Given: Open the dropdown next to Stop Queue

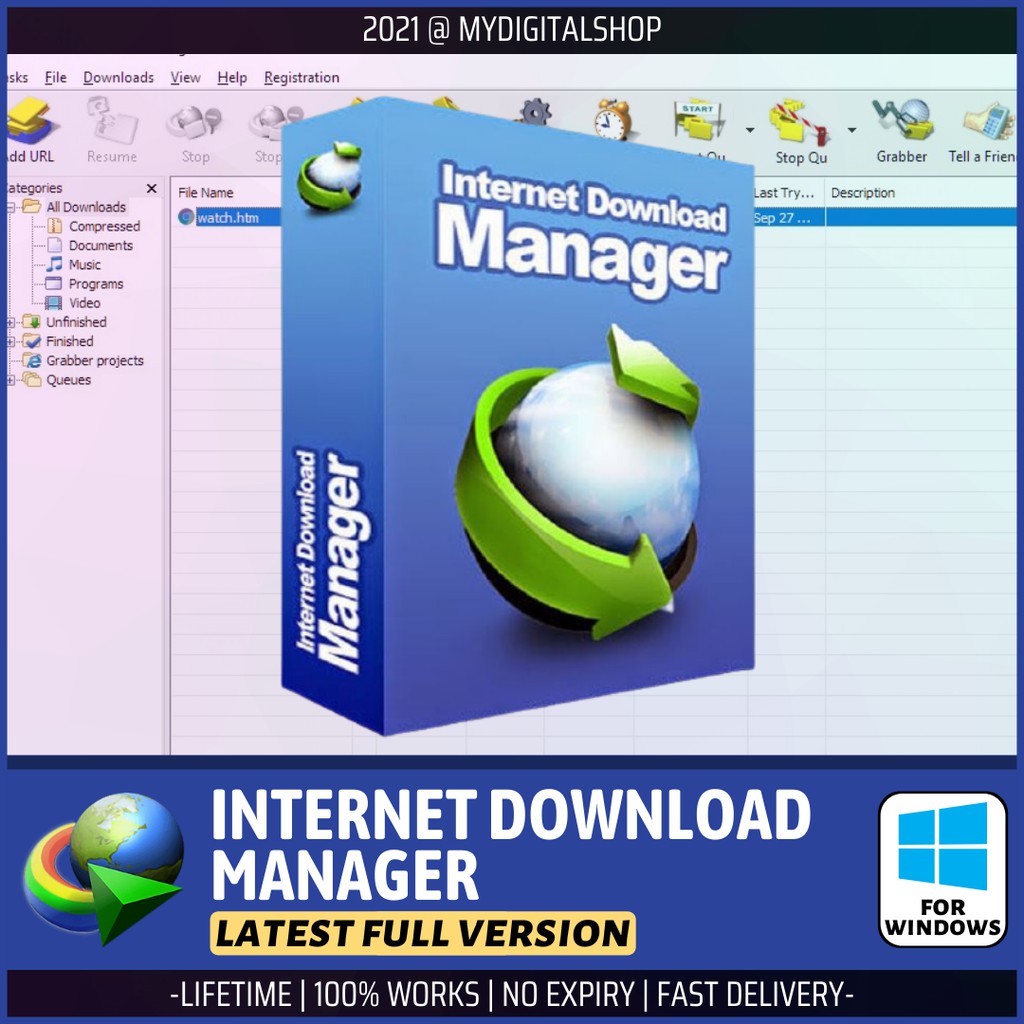Looking at the screenshot, I should click(x=853, y=130).
